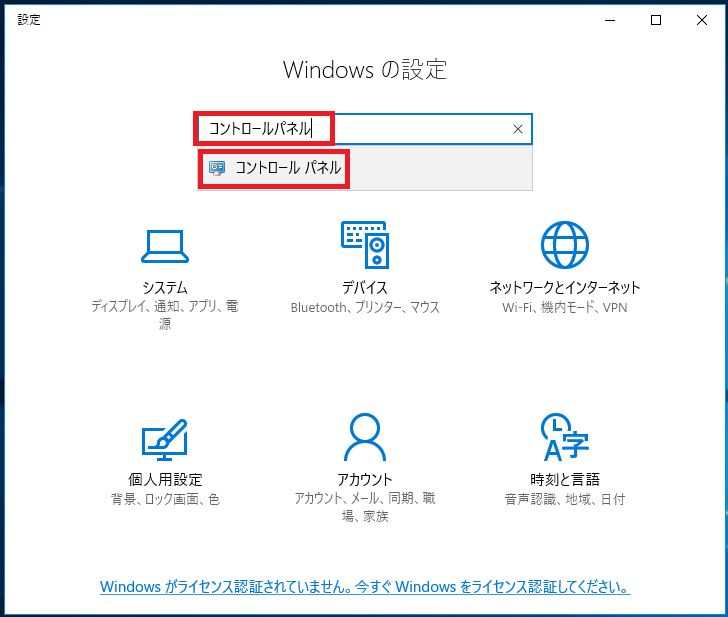Click the デバイス heading text
The image size is (728, 617).
(365, 288)
